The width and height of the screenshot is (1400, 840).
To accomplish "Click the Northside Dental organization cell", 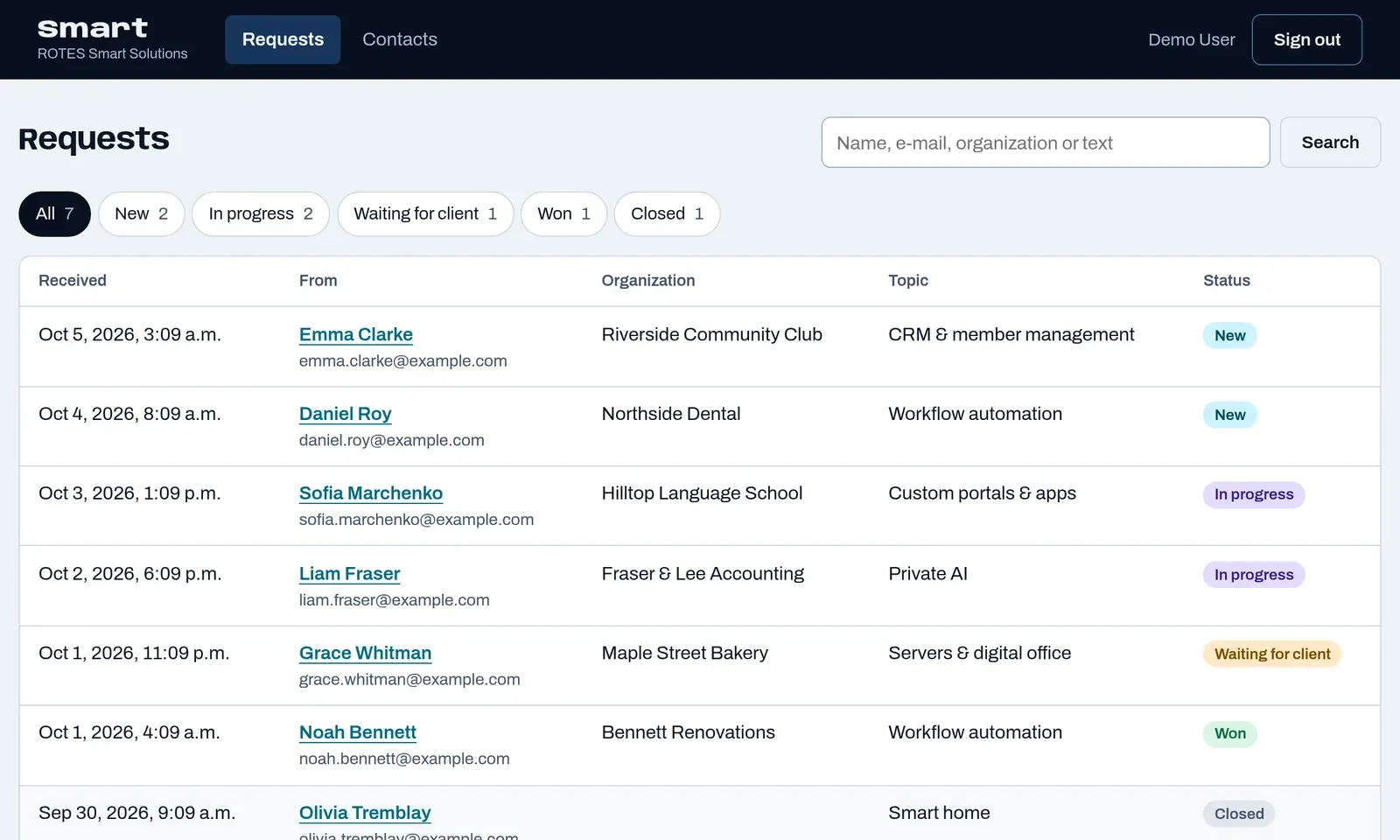I will (x=671, y=414).
